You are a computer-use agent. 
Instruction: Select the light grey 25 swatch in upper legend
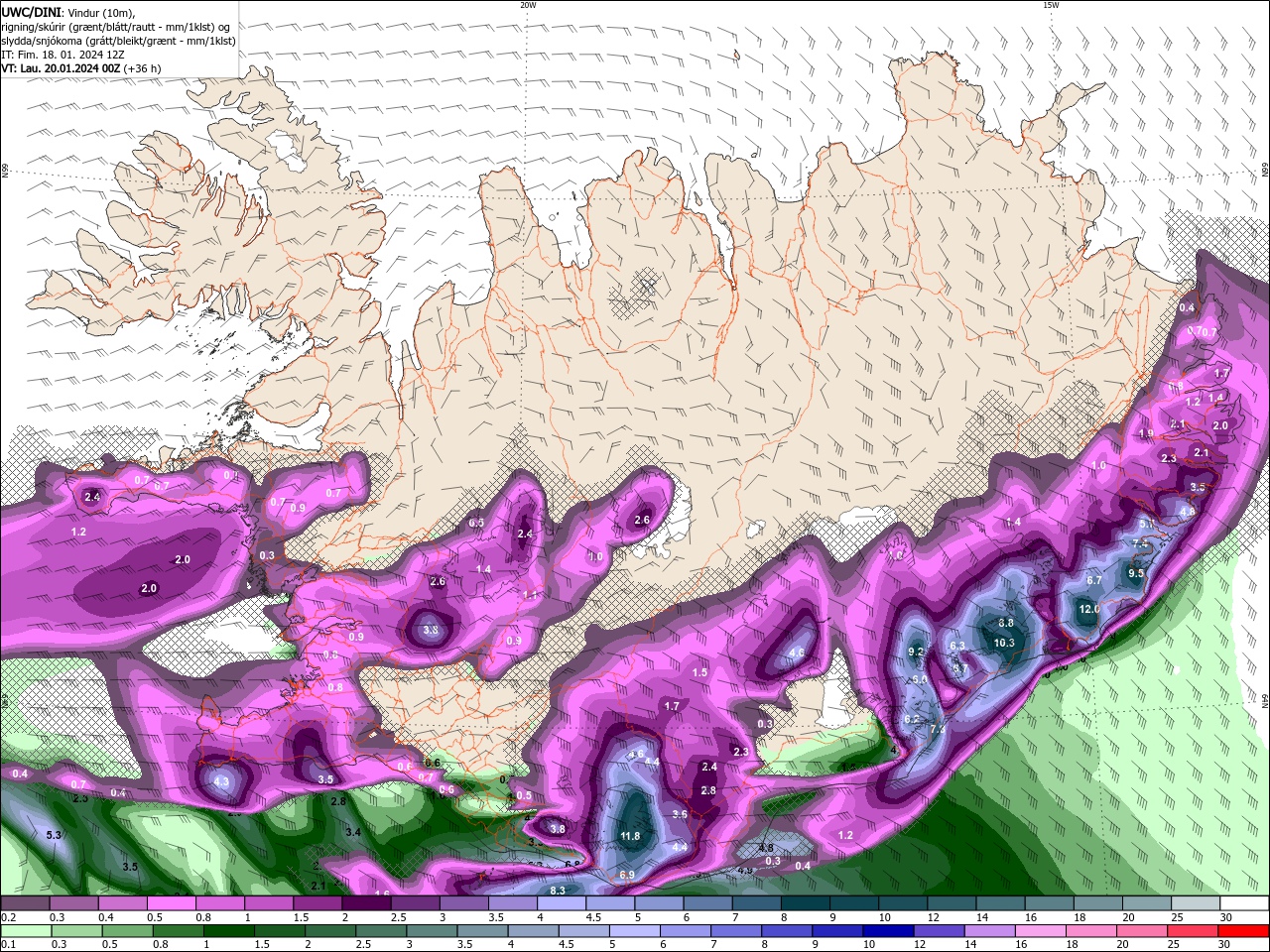point(1195,902)
